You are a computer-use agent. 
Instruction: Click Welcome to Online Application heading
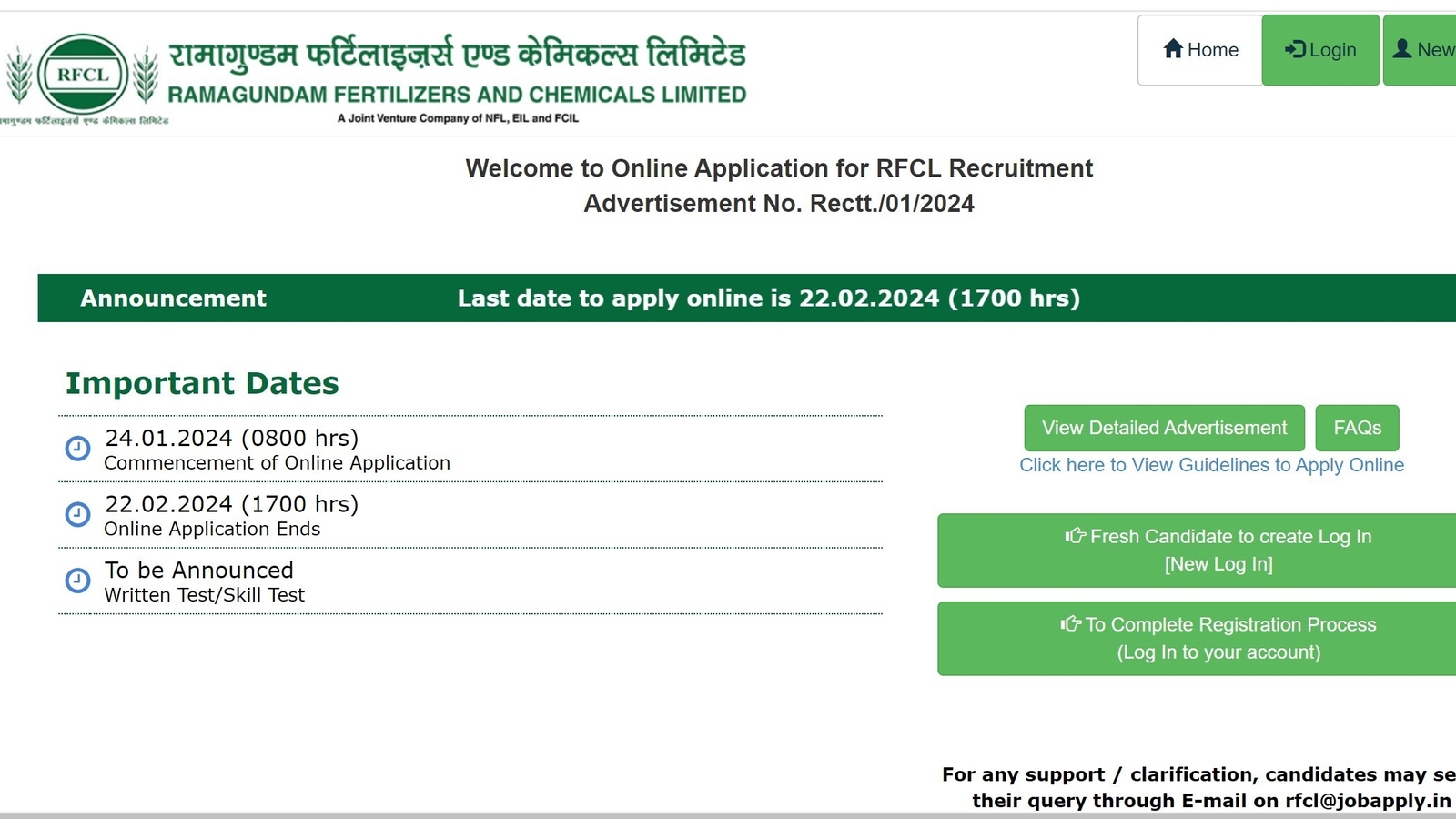(x=779, y=168)
